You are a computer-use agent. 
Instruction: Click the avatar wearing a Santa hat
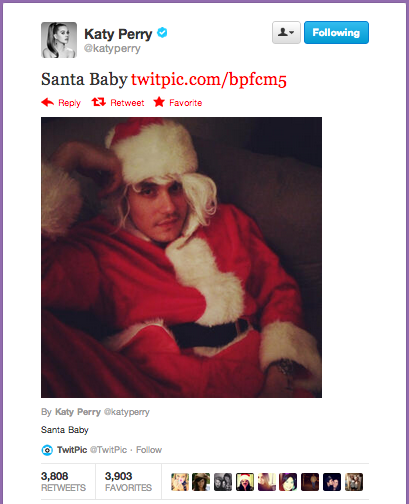(245, 482)
